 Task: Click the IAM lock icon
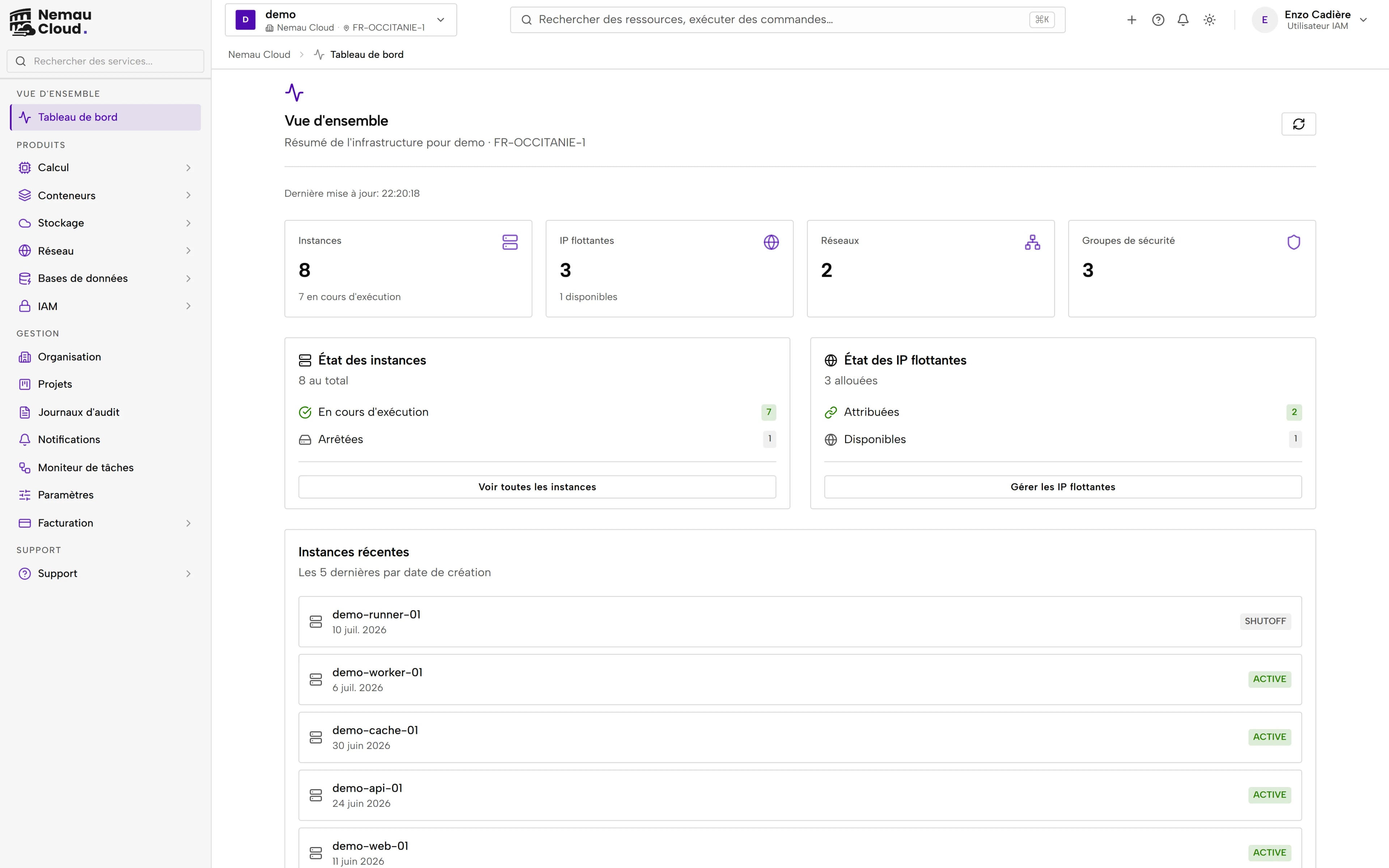click(x=25, y=306)
